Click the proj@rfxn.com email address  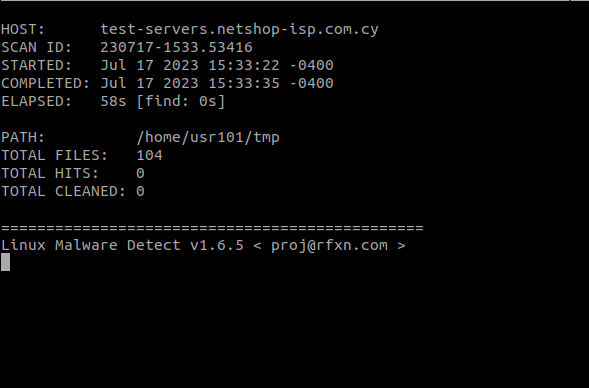pos(329,246)
